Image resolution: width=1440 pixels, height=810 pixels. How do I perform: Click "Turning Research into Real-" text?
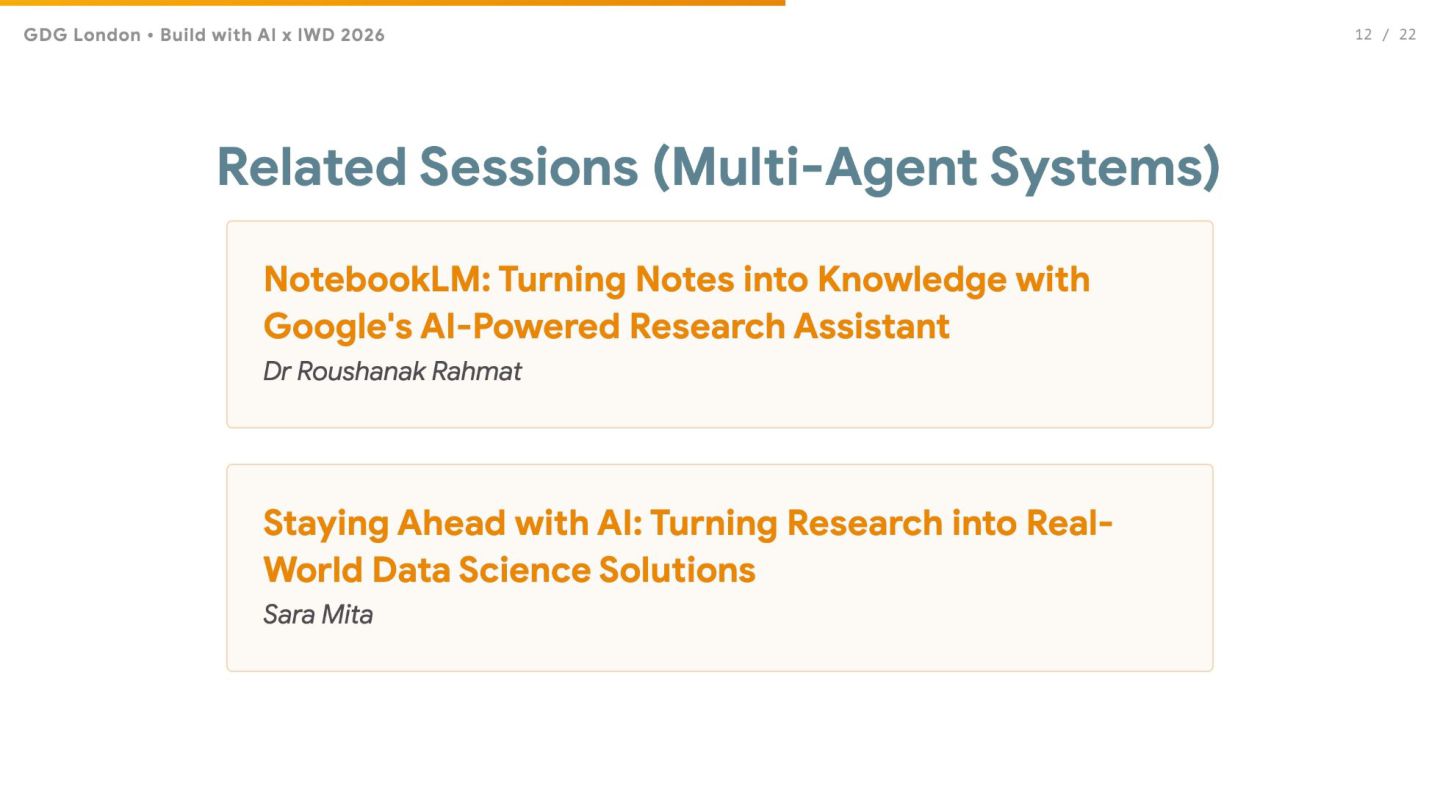tap(881, 523)
